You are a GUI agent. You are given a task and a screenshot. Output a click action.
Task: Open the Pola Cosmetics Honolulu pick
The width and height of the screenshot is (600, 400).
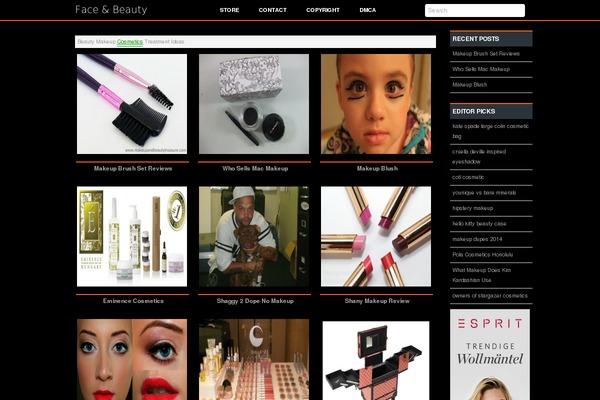482,255
